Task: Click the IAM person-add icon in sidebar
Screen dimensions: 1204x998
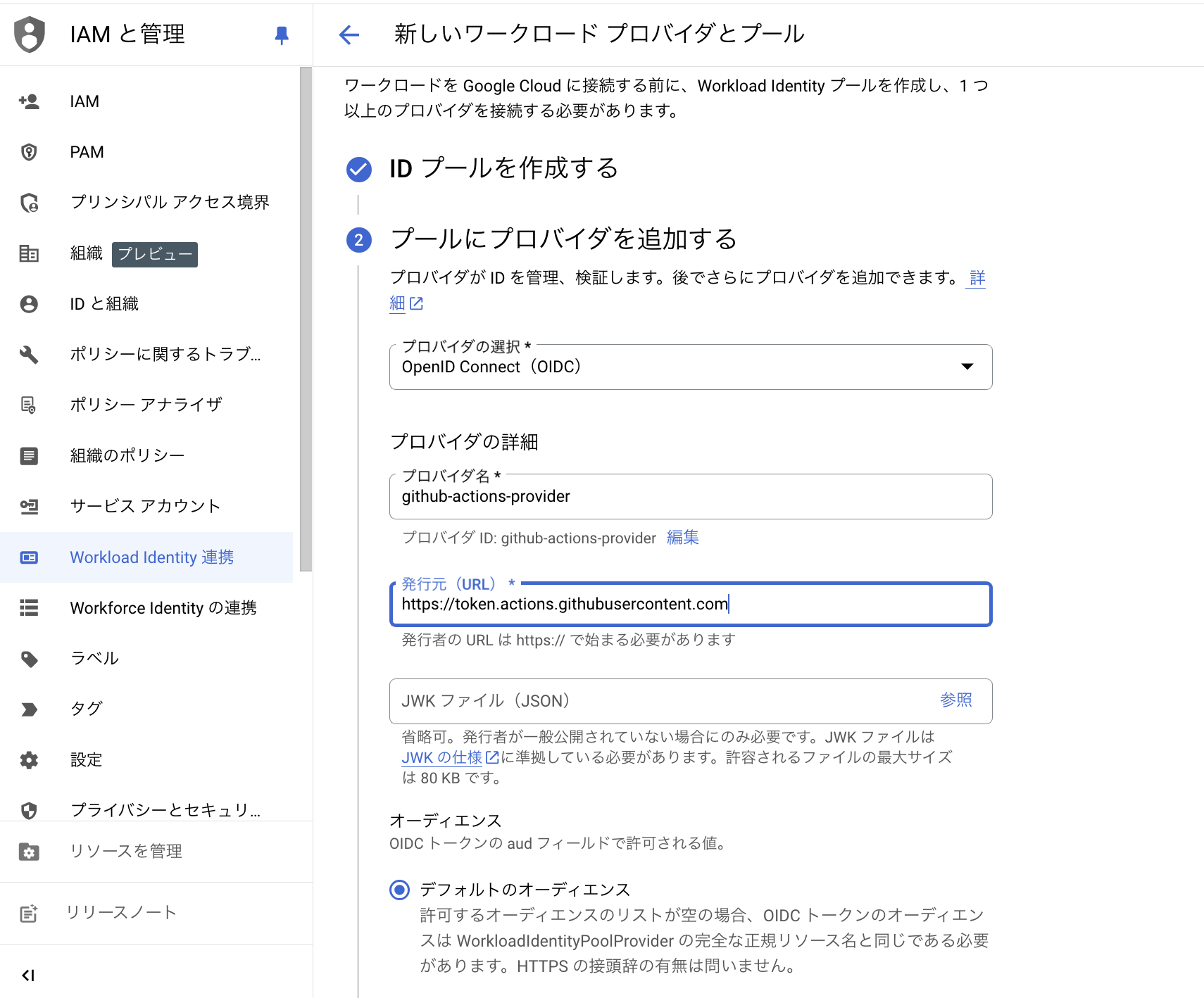Action: pos(29,101)
